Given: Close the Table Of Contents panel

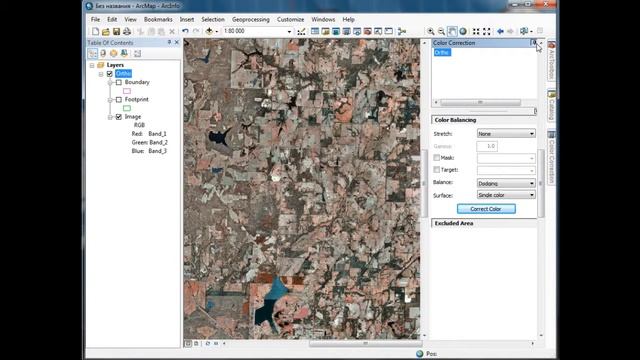Looking at the screenshot, I should 177,42.
